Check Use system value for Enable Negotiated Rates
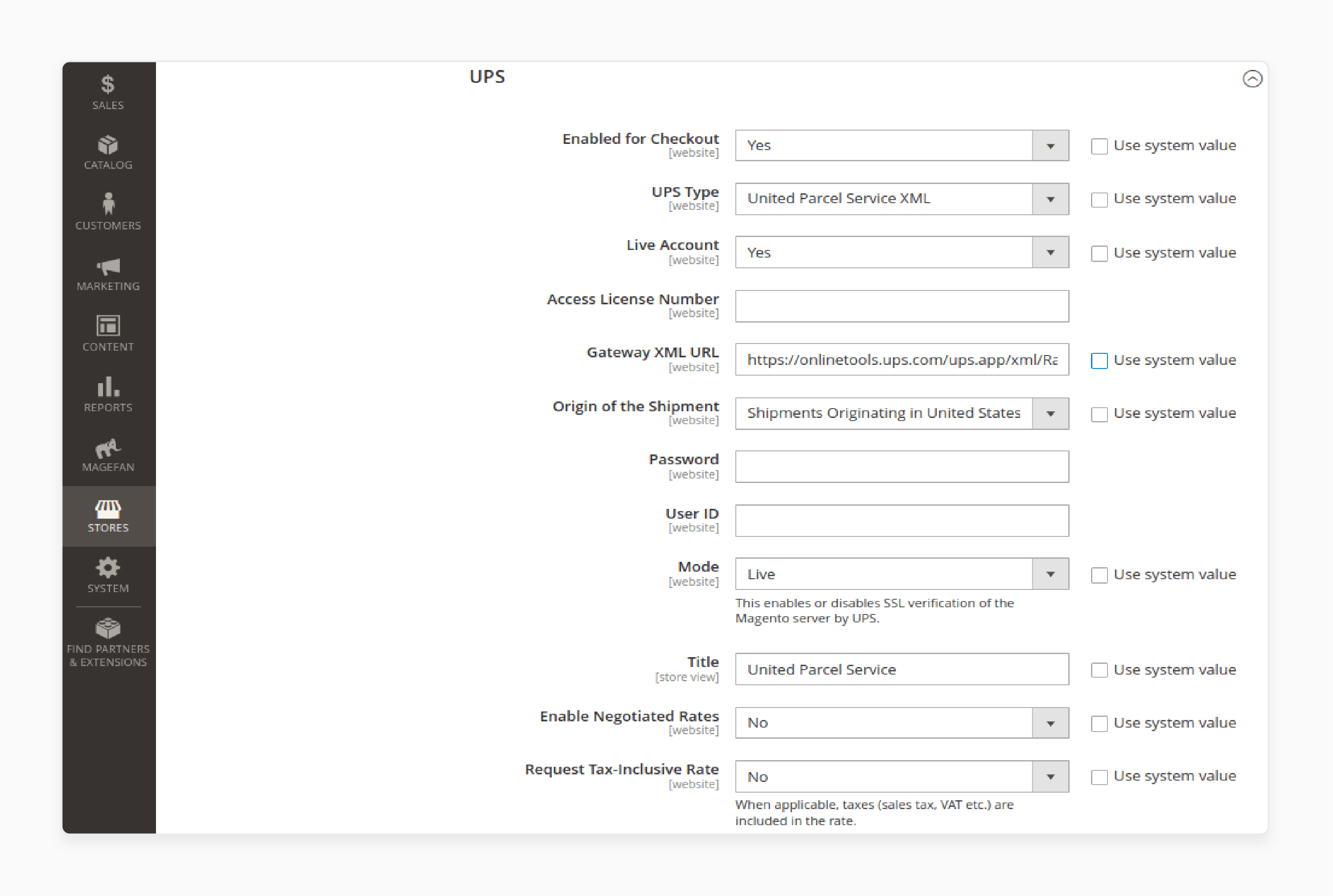Viewport: 1333px width, 896px height. (1099, 724)
